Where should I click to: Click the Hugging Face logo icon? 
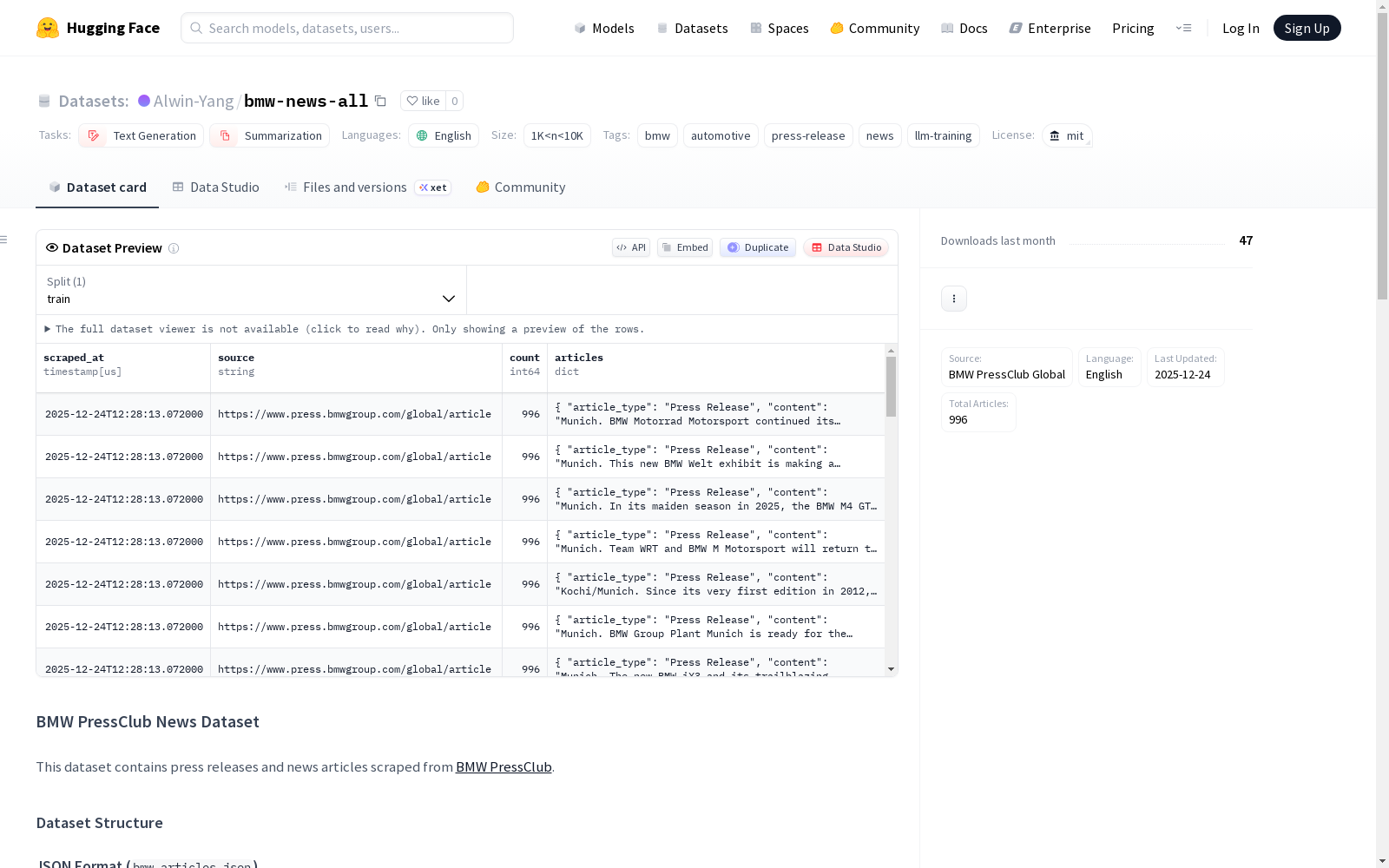tap(48, 28)
